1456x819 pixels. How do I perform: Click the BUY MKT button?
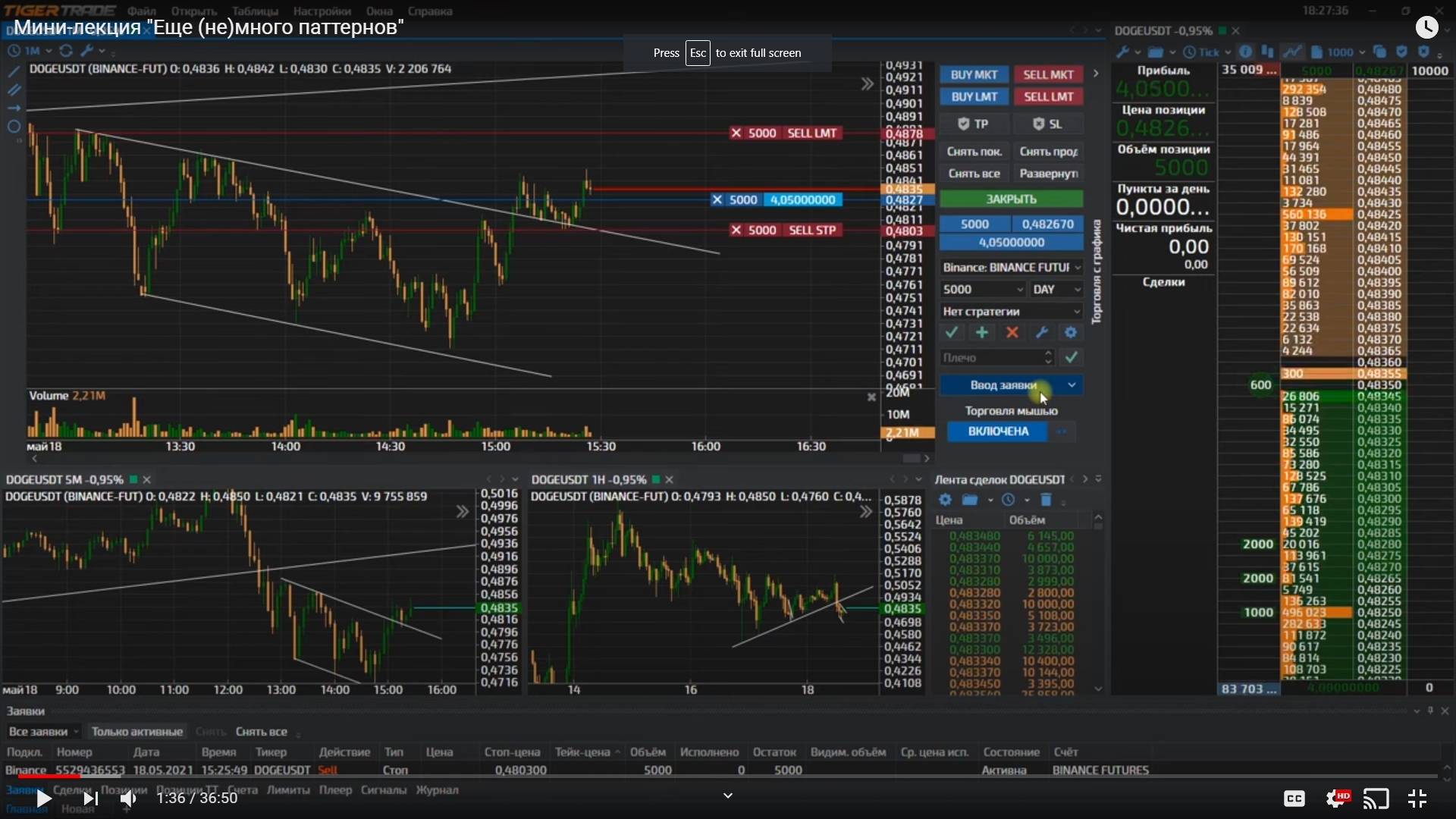coord(974,74)
